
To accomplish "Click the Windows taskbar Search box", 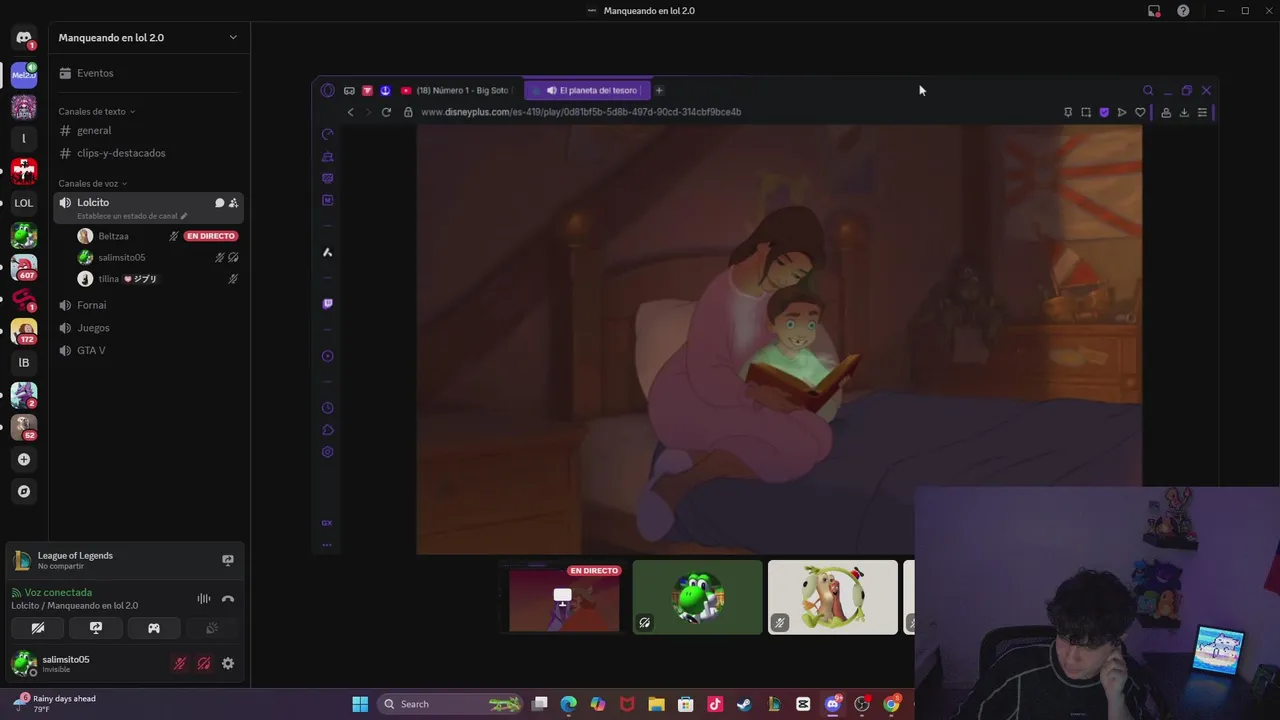I will point(452,704).
